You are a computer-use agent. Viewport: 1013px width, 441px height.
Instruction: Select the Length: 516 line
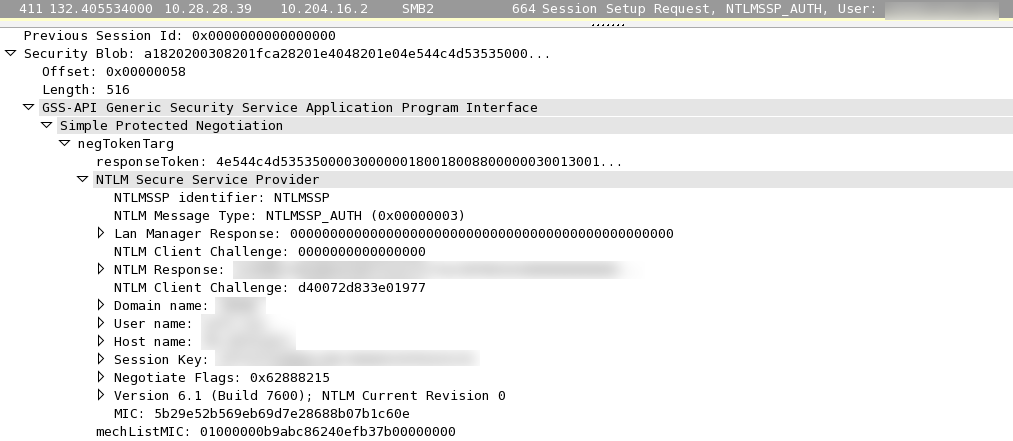86,90
